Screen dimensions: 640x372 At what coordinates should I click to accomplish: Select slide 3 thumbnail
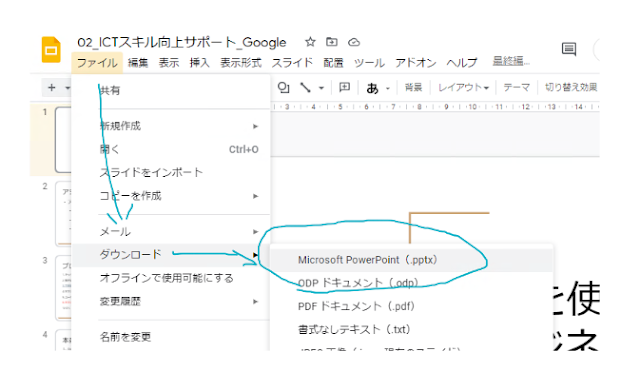(63, 288)
